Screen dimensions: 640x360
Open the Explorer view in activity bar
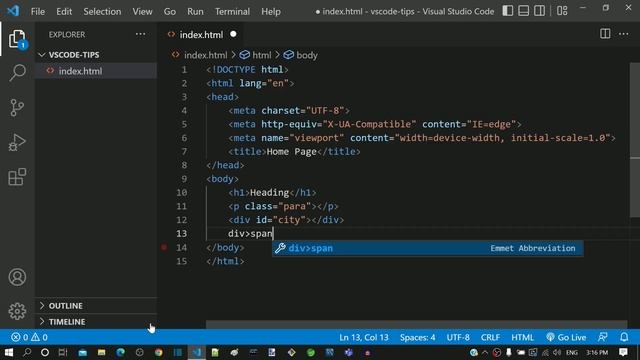pyautogui.click(x=17, y=39)
